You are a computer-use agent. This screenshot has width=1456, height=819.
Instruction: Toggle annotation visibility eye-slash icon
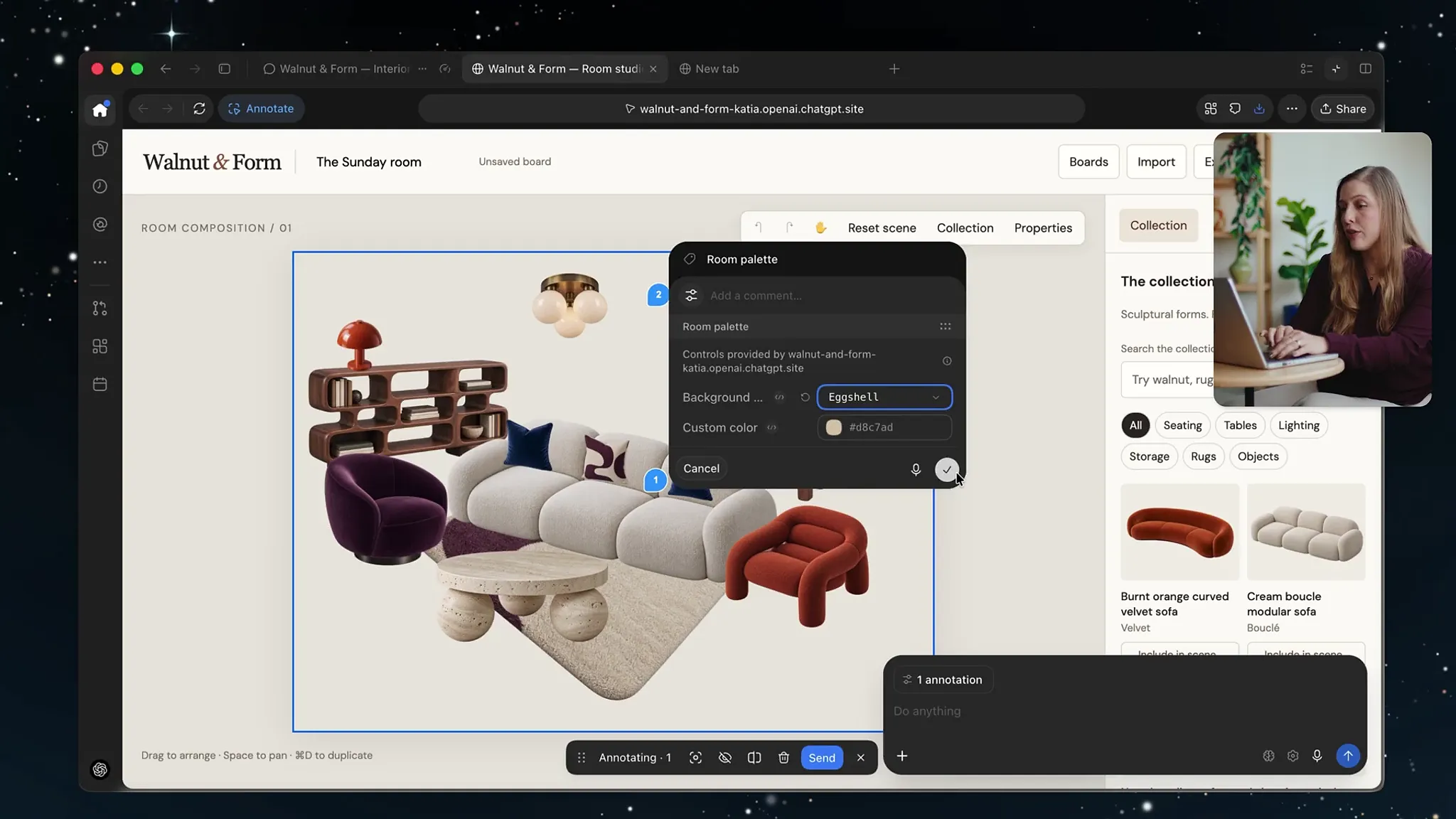(724, 758)
